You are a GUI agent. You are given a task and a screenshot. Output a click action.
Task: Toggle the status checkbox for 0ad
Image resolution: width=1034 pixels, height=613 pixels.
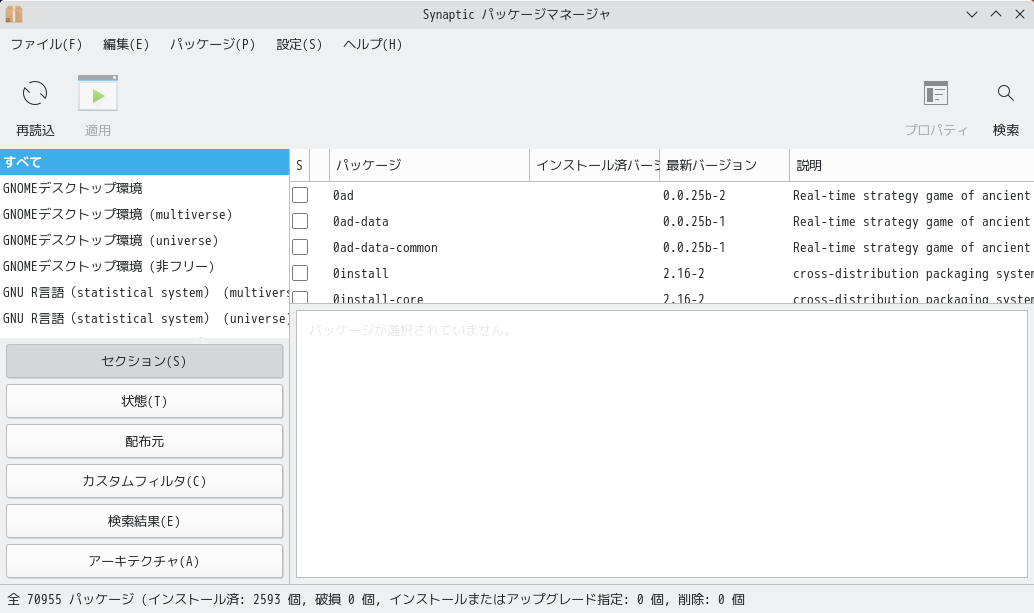point(300,195)
